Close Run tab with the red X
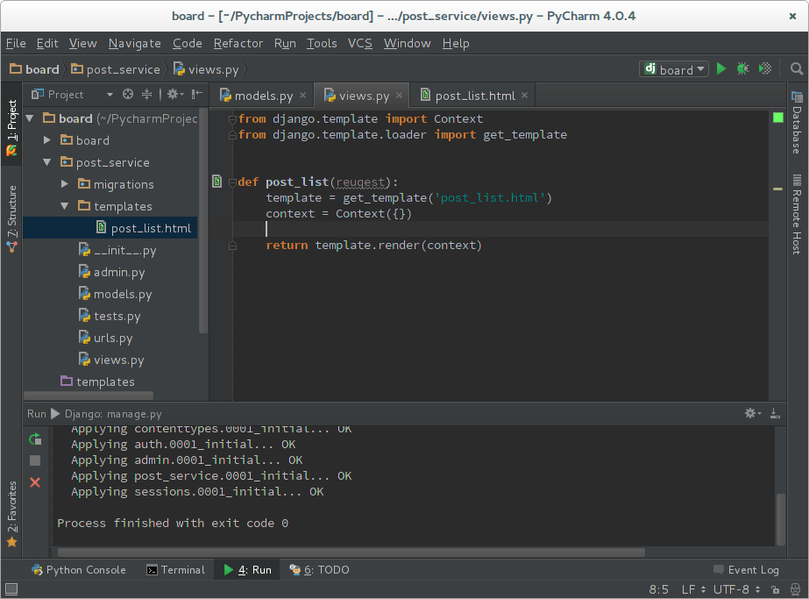809x599 pixels. (35, 482)
